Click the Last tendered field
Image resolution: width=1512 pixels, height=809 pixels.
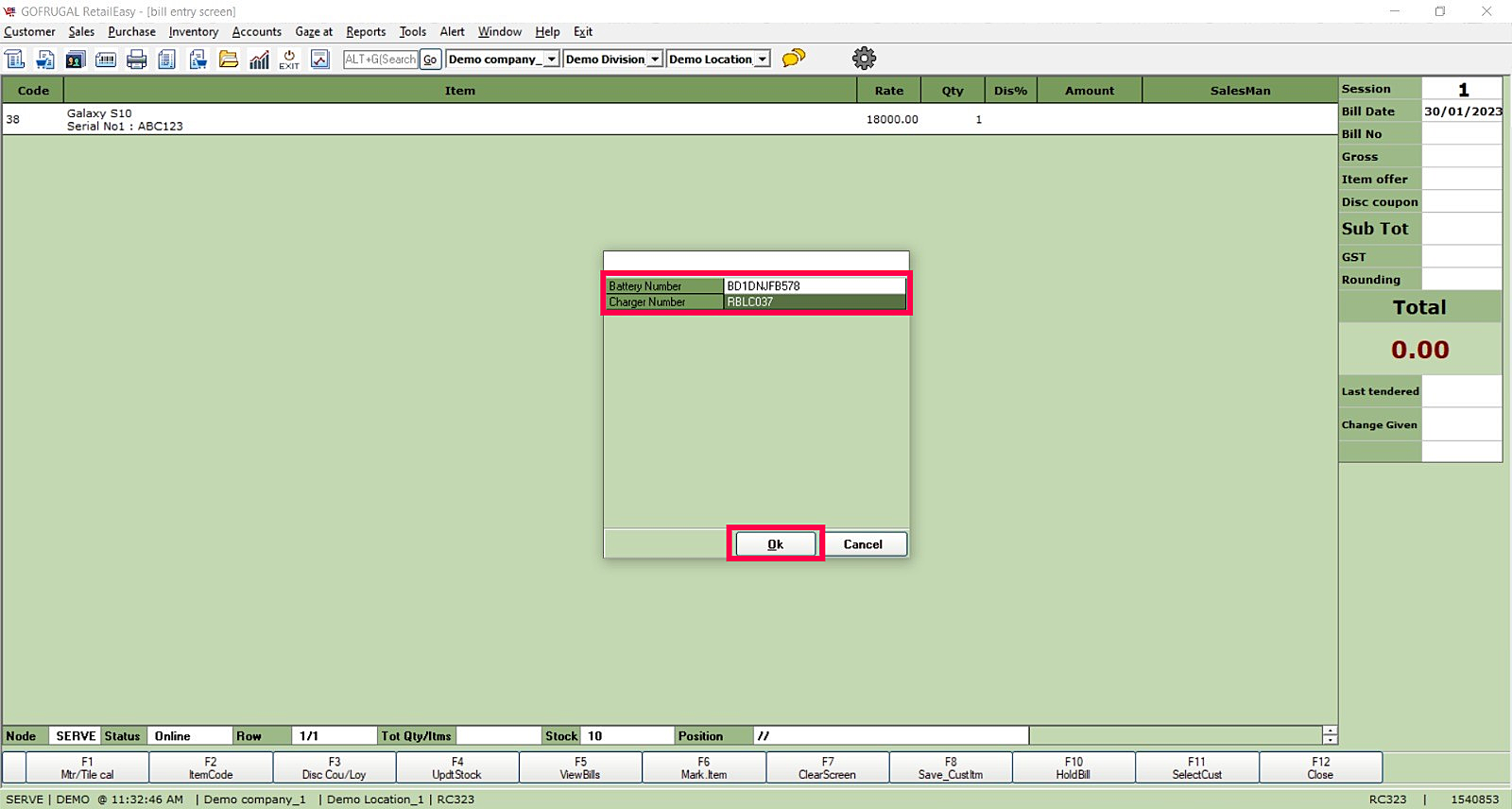(x=1462, y=391)
